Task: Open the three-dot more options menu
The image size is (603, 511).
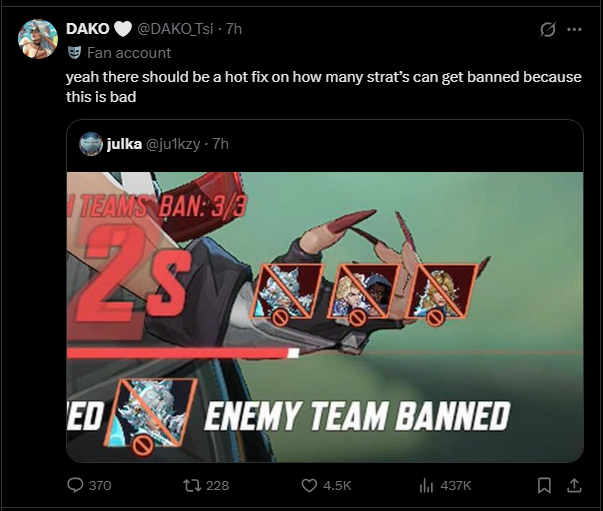Action: [575, 29]
